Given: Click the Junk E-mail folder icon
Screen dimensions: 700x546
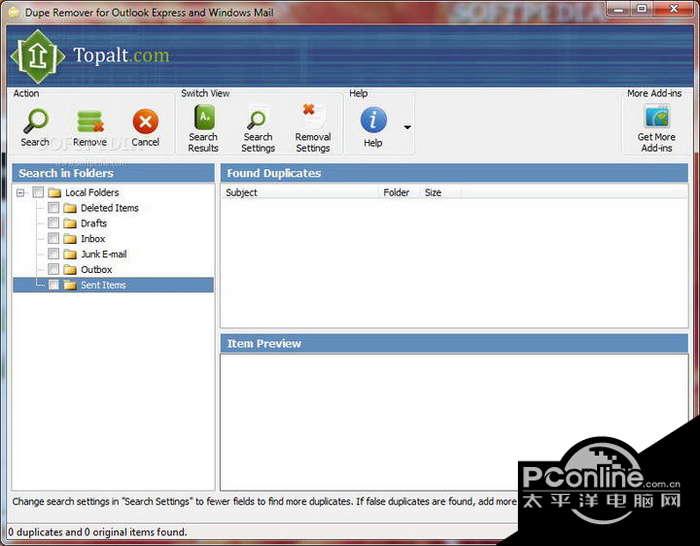Looking at the screenshot, I should [70, 254].
